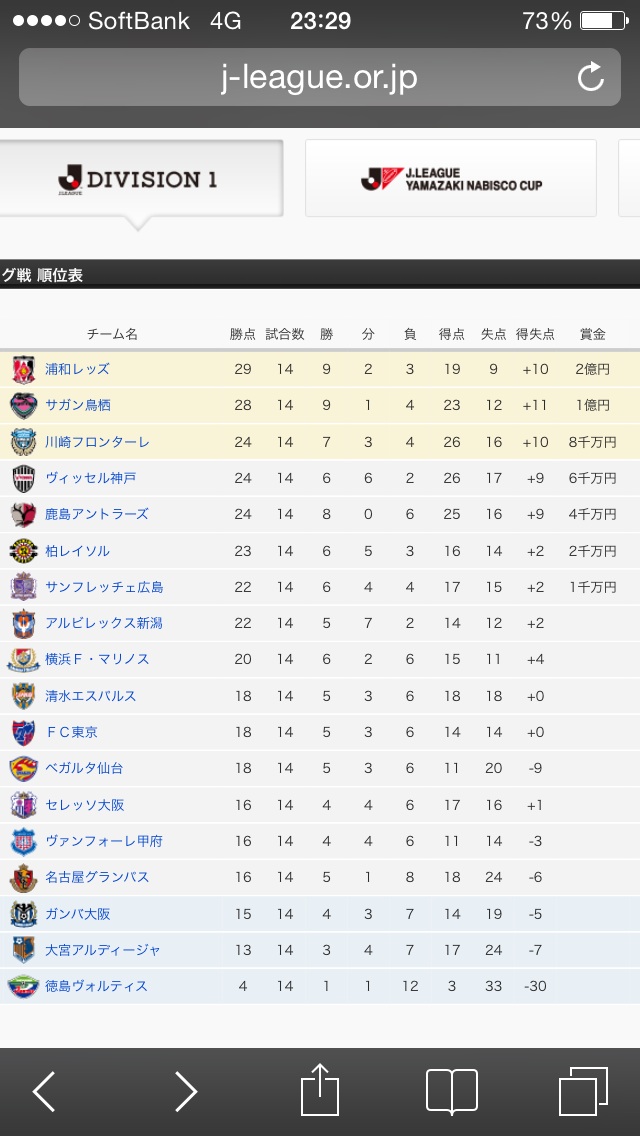Go back with the browser back arrow
The width and height of the screenshot is (640, 1136).
tap(44, 1092)
